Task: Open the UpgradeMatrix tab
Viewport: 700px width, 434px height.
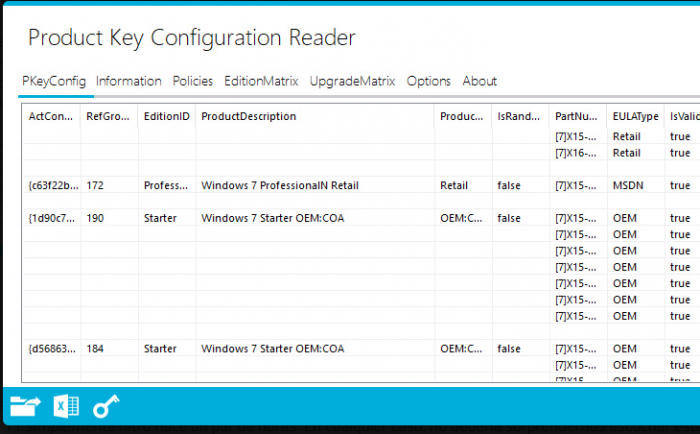Action: (x=352, y=81)
